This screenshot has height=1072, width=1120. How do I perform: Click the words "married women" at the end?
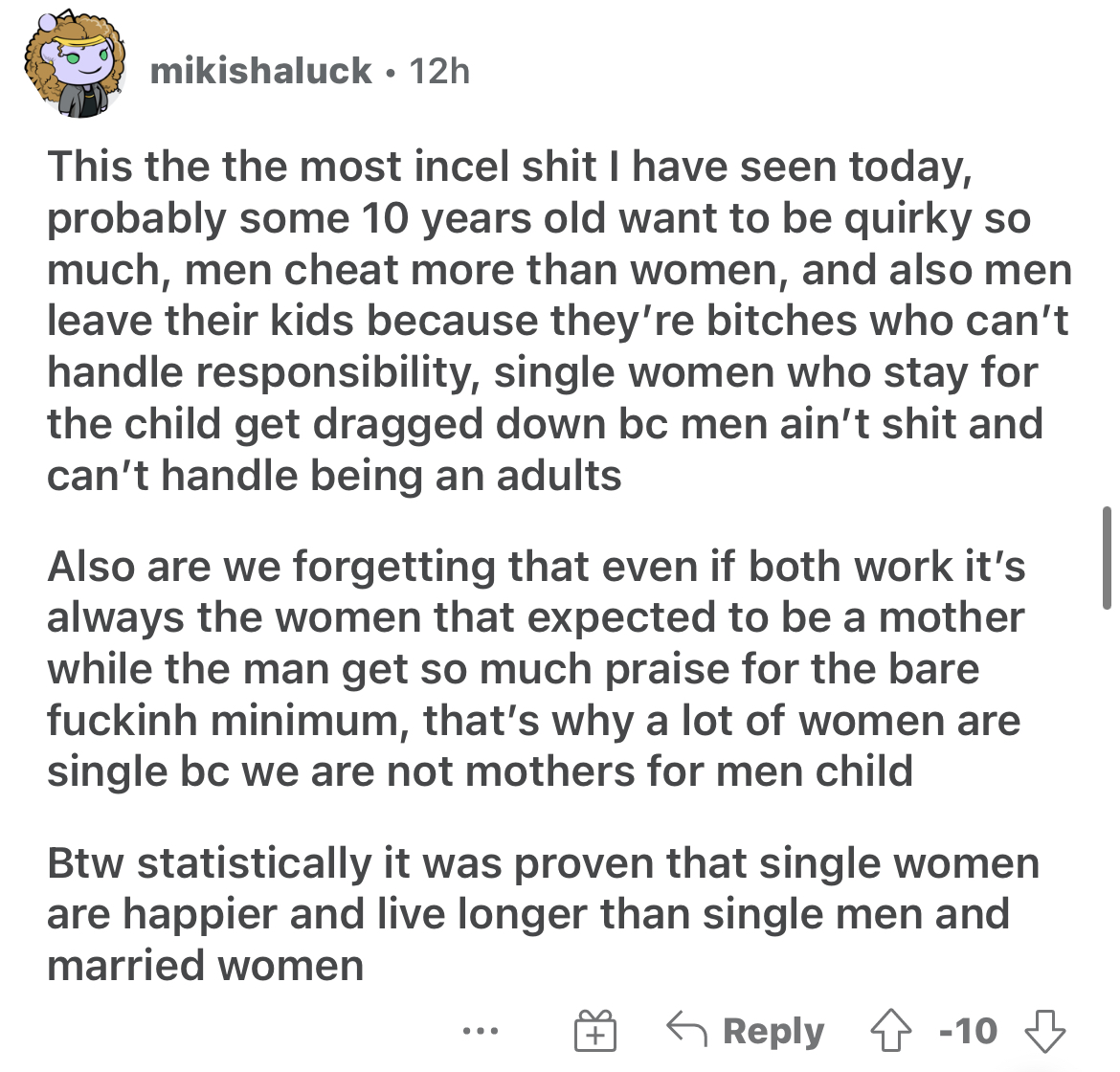(x=206, y=966)
